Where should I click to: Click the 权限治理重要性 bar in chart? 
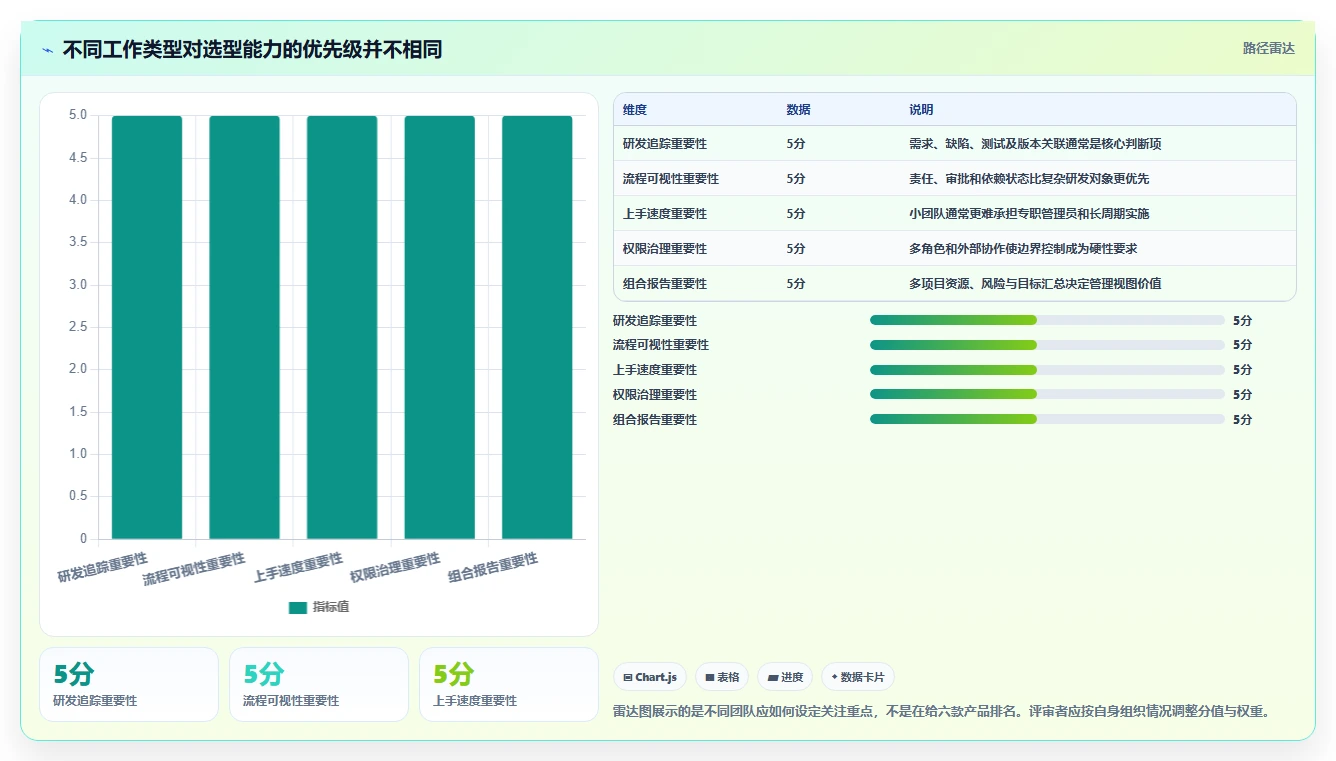point(439,327)
